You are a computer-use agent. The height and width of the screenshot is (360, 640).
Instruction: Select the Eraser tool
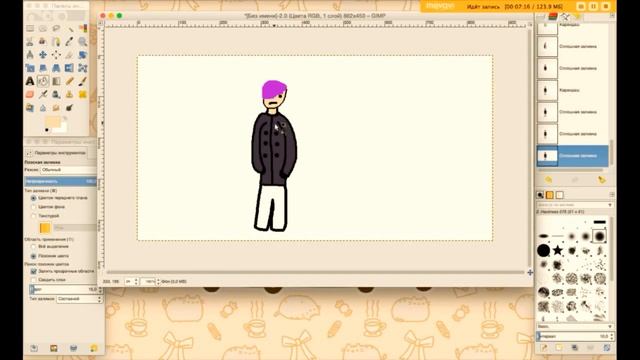[30, 94]
